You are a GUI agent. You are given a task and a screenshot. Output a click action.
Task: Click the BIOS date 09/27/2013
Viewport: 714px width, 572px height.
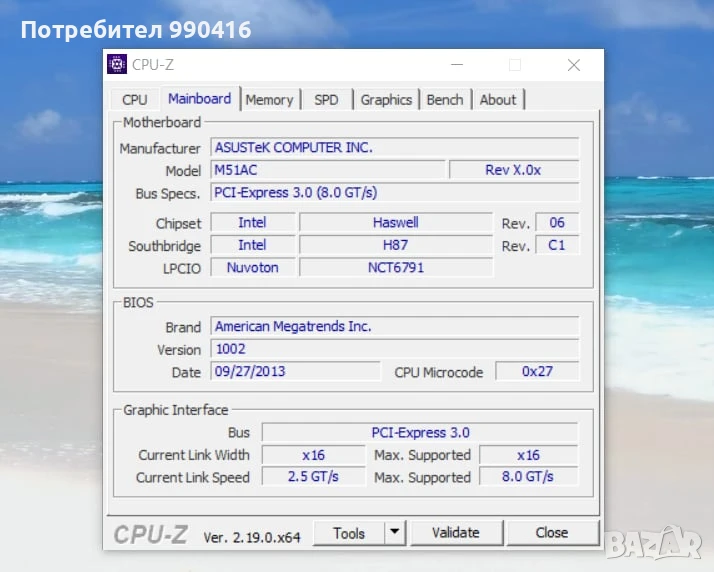tap(295, 372)
